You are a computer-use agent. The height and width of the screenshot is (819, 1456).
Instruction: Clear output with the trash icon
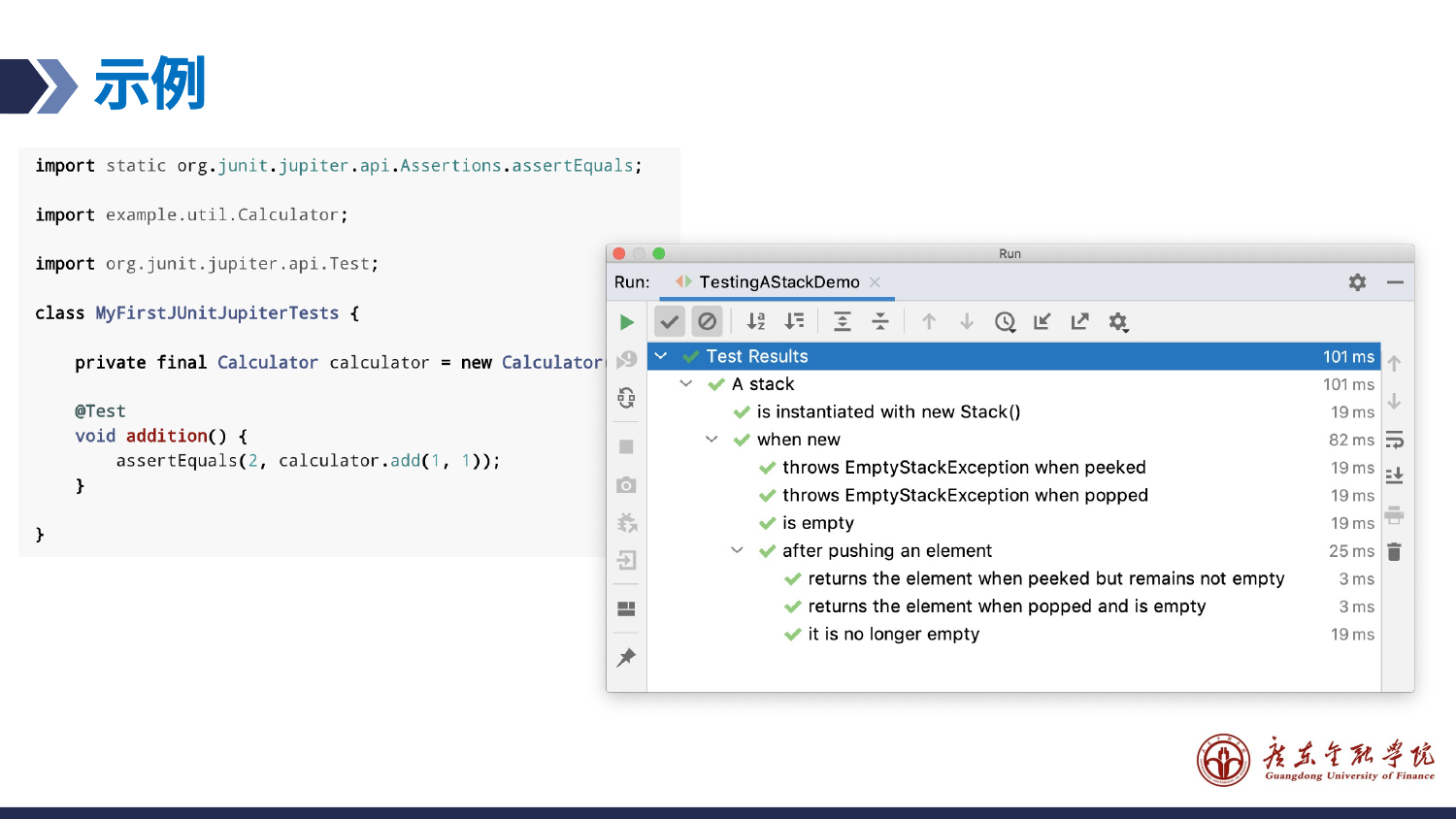coord(1395,552)
